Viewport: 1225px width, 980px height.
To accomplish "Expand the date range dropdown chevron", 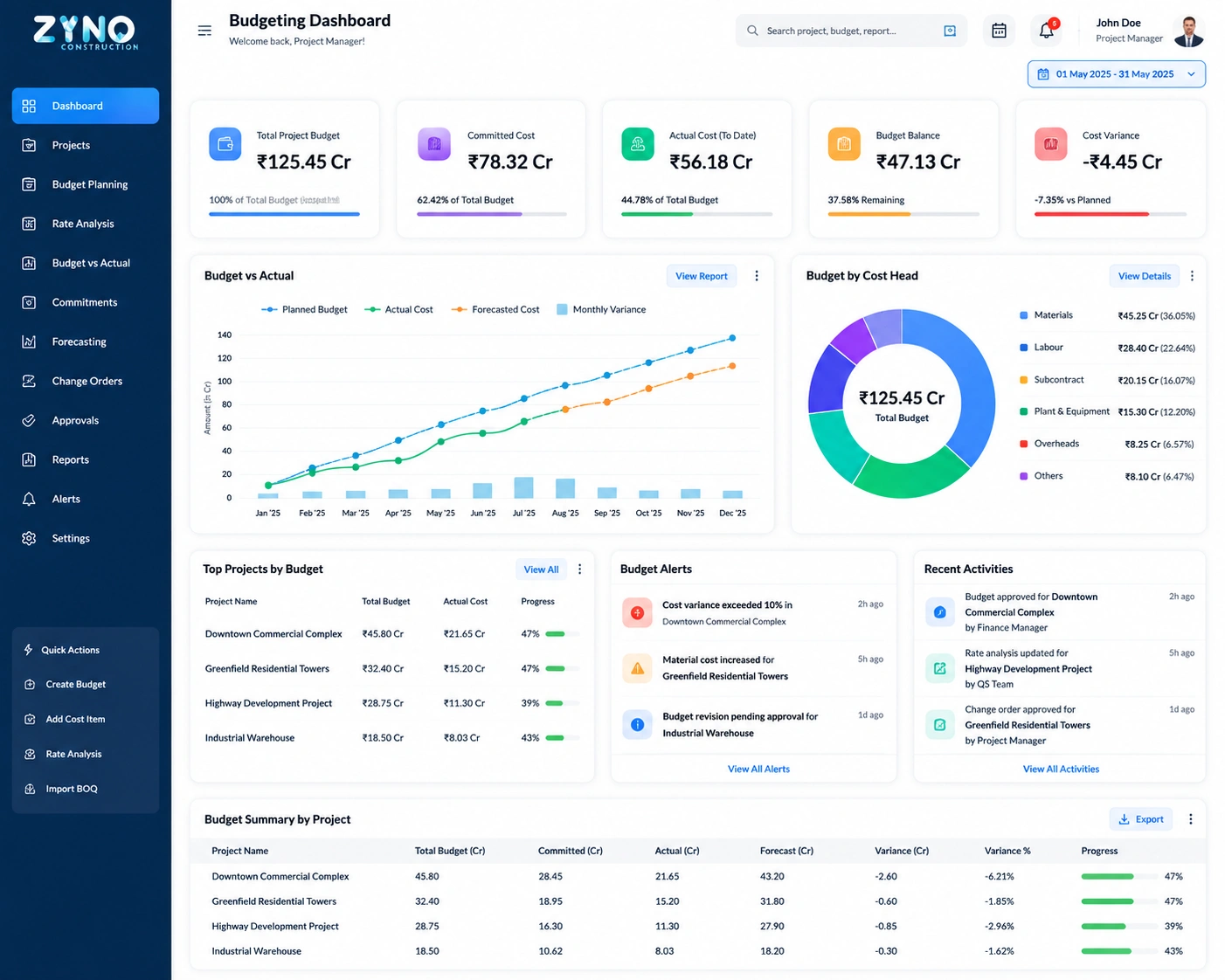I will click(1191, 74).
